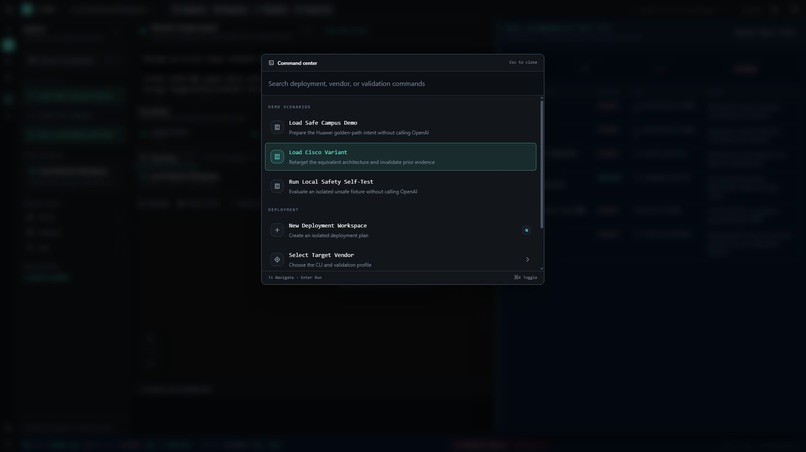Expand Select Target Vendor via its chevron
The image size is (806, 452).
pyautogui.click(x=527, y=260)
